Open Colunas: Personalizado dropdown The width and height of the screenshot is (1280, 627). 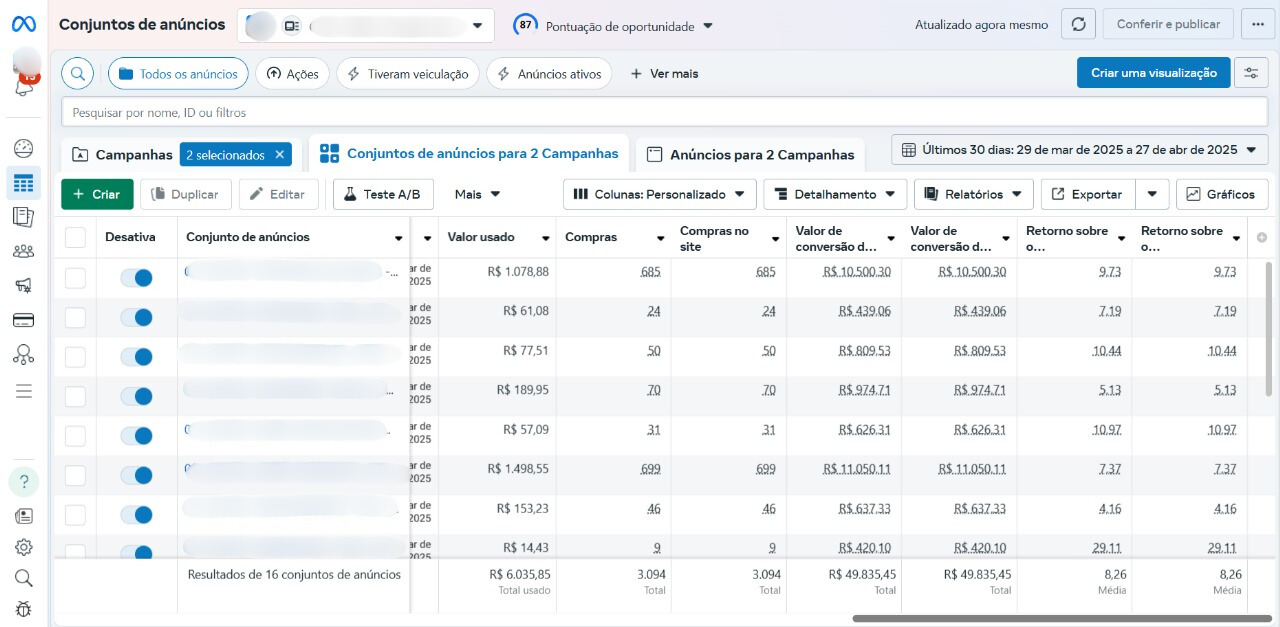point(659,194)
